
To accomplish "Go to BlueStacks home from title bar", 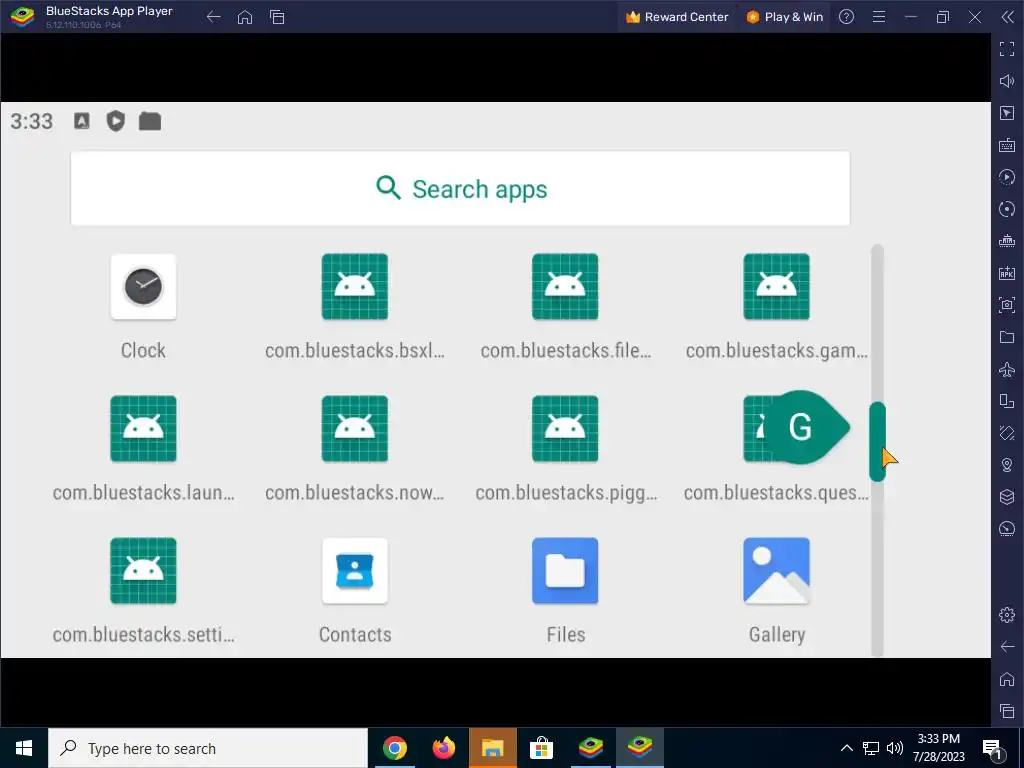I will coord(245,17).
